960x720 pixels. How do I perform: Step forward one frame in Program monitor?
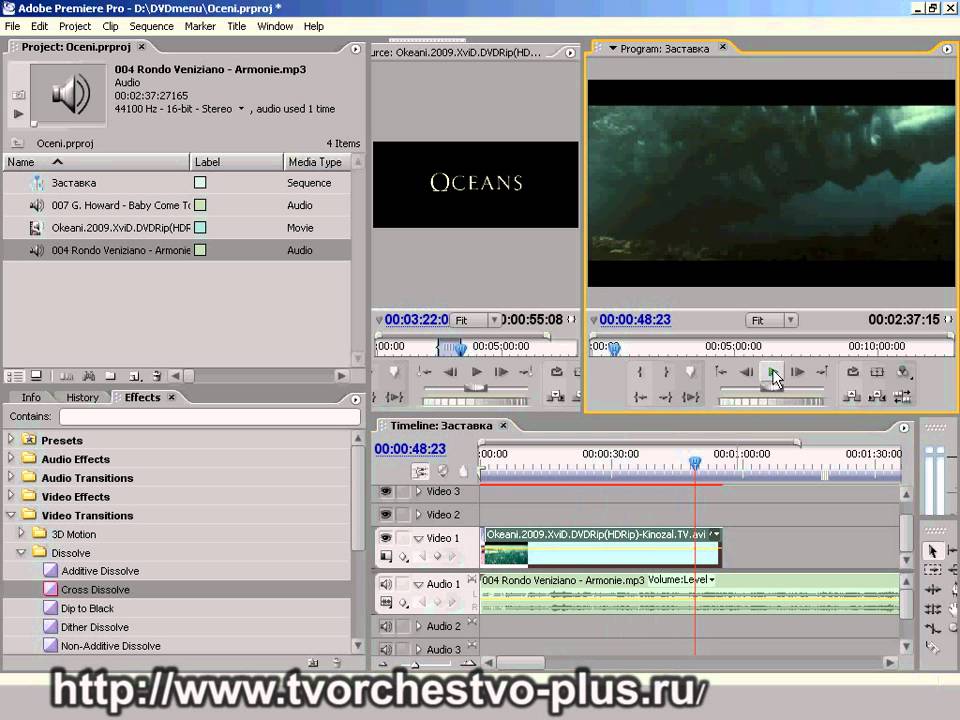point(797,372)
